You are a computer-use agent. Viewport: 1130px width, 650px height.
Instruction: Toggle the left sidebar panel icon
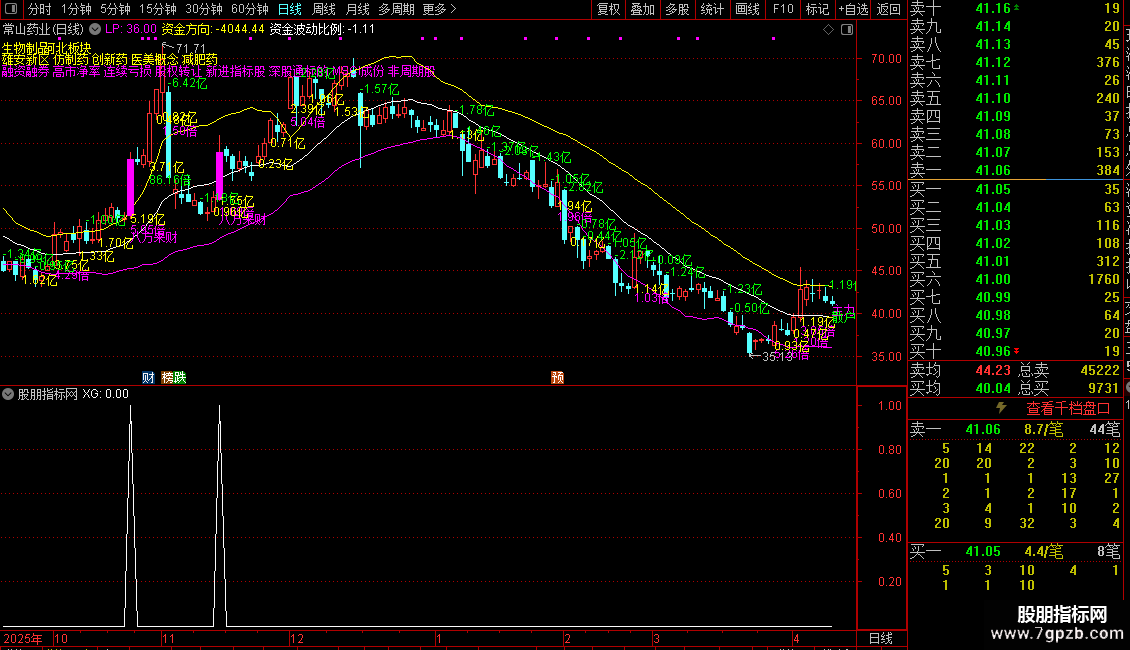click(11, 9)
